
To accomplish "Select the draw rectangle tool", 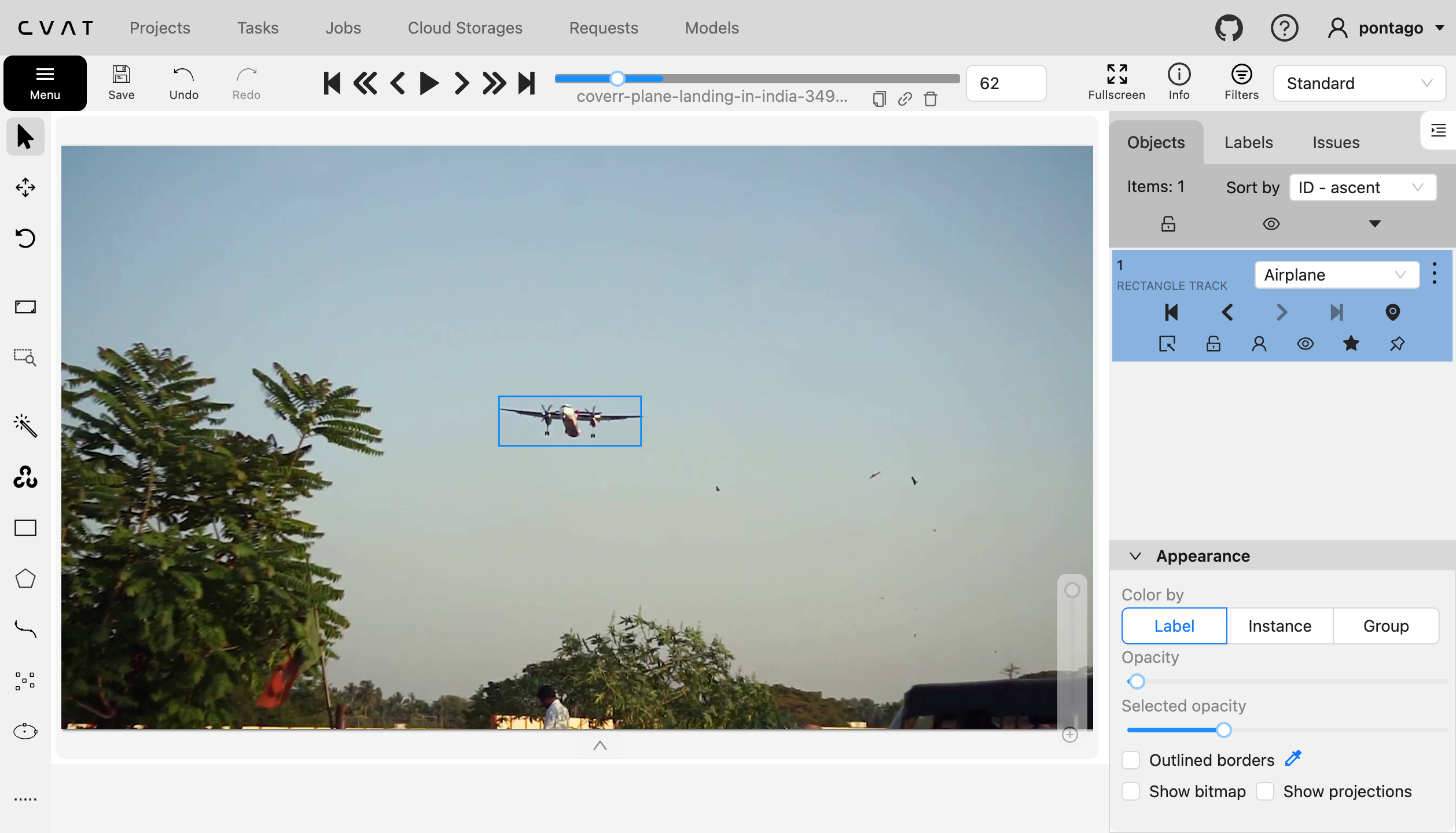I will [25, 528].
